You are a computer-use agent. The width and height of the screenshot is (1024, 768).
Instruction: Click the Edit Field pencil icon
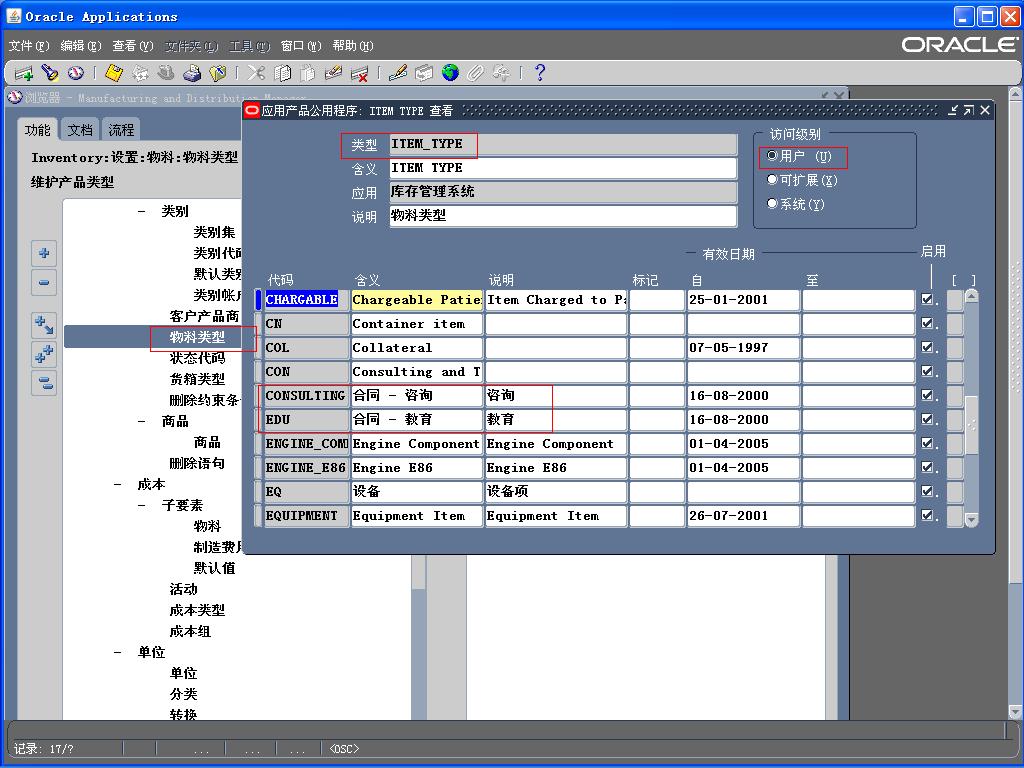pos(398,73)
